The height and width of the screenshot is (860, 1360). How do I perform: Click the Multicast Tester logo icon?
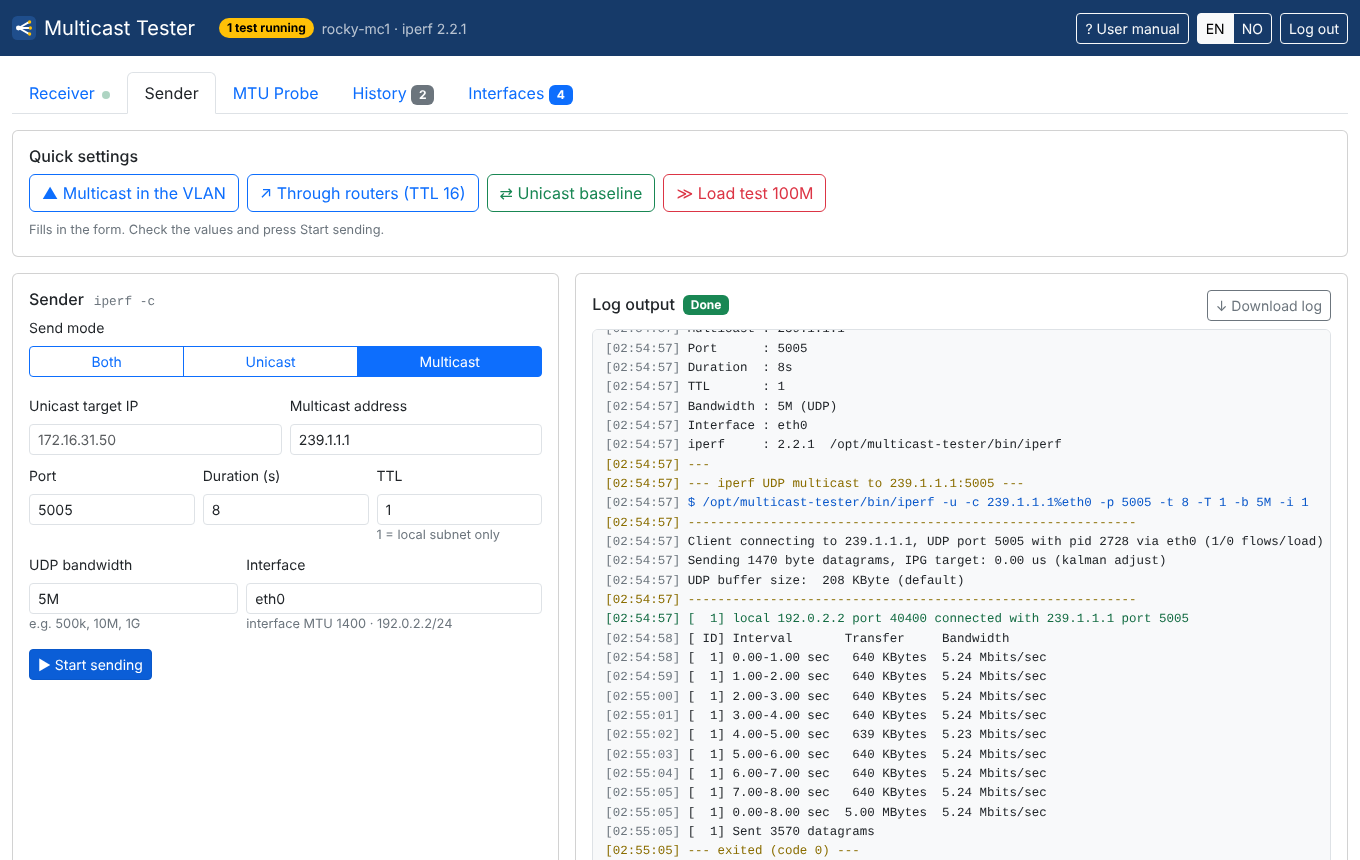pyautogui.click(x=24, y=28)
